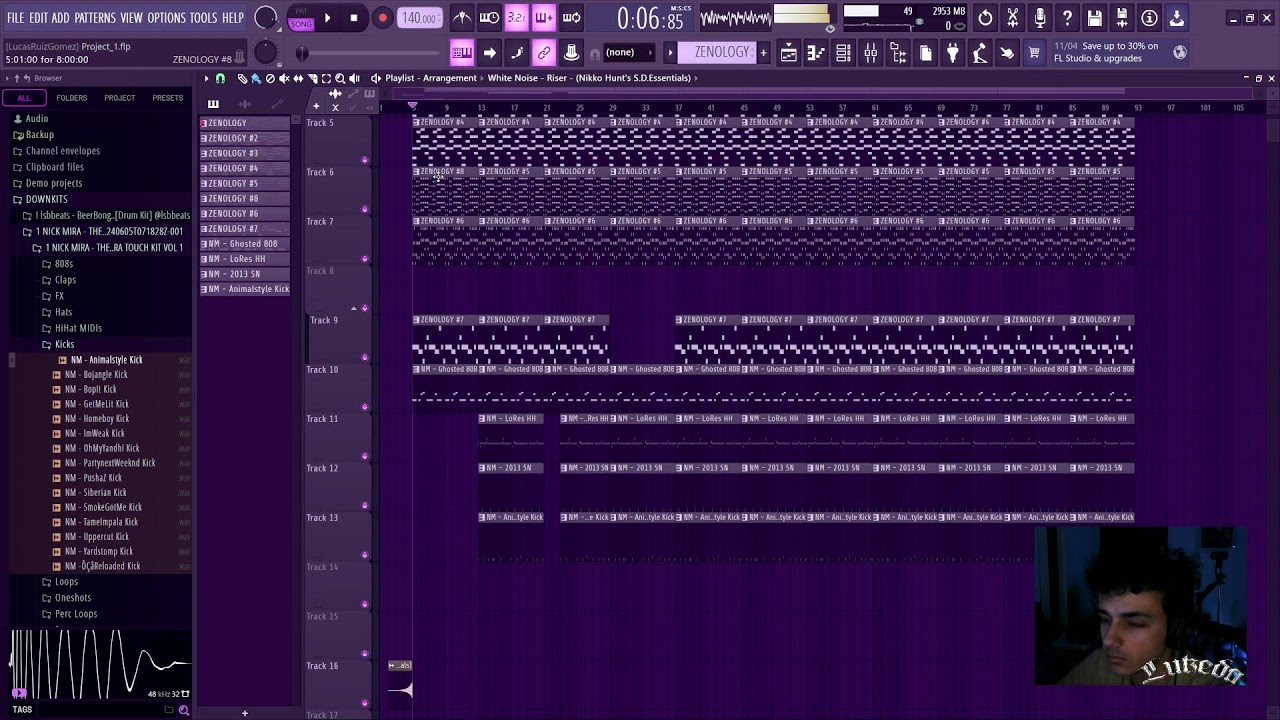Switch browser to FOLDERS tab
1280x720 pixels.
[71, 98]
